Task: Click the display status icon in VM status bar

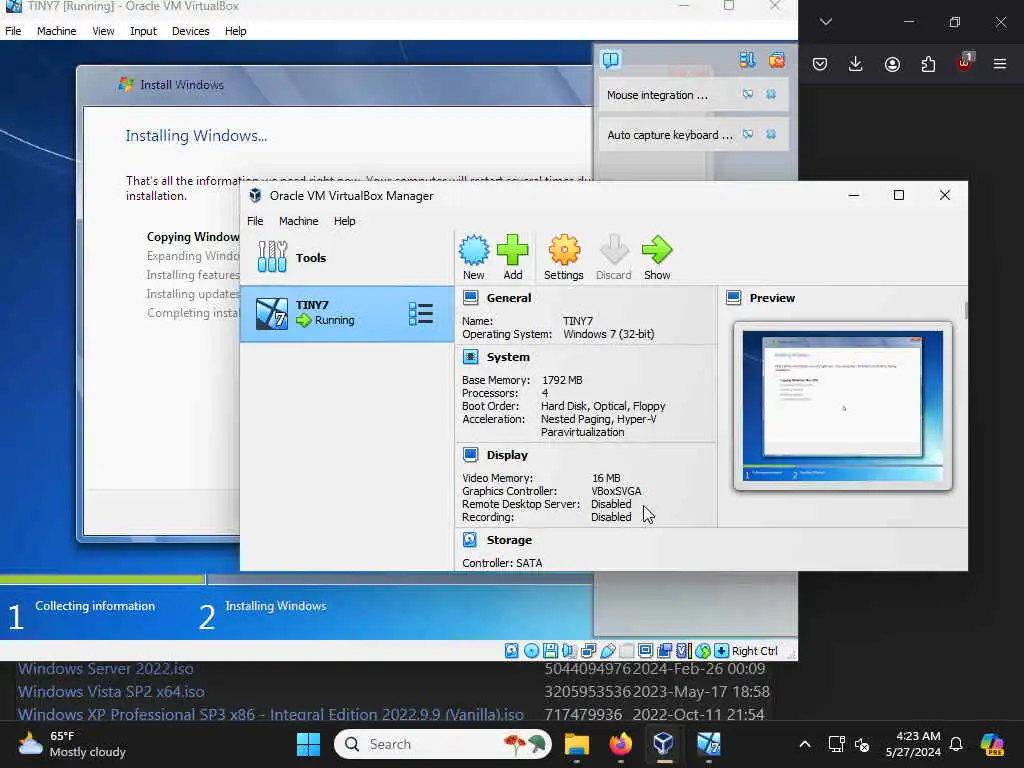Action: [645, 650]
